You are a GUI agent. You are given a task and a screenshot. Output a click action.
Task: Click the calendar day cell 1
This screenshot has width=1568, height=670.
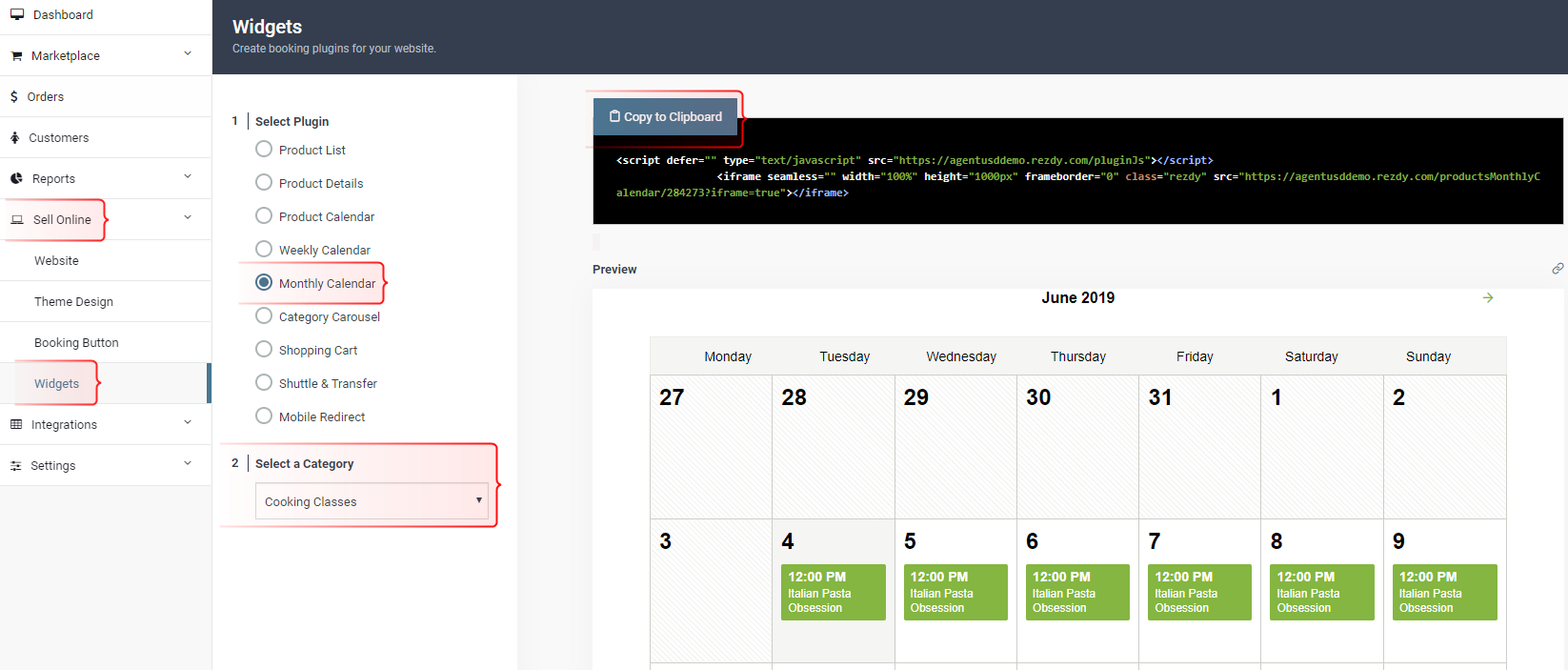pyautogui.click(x=1322, y=447)
